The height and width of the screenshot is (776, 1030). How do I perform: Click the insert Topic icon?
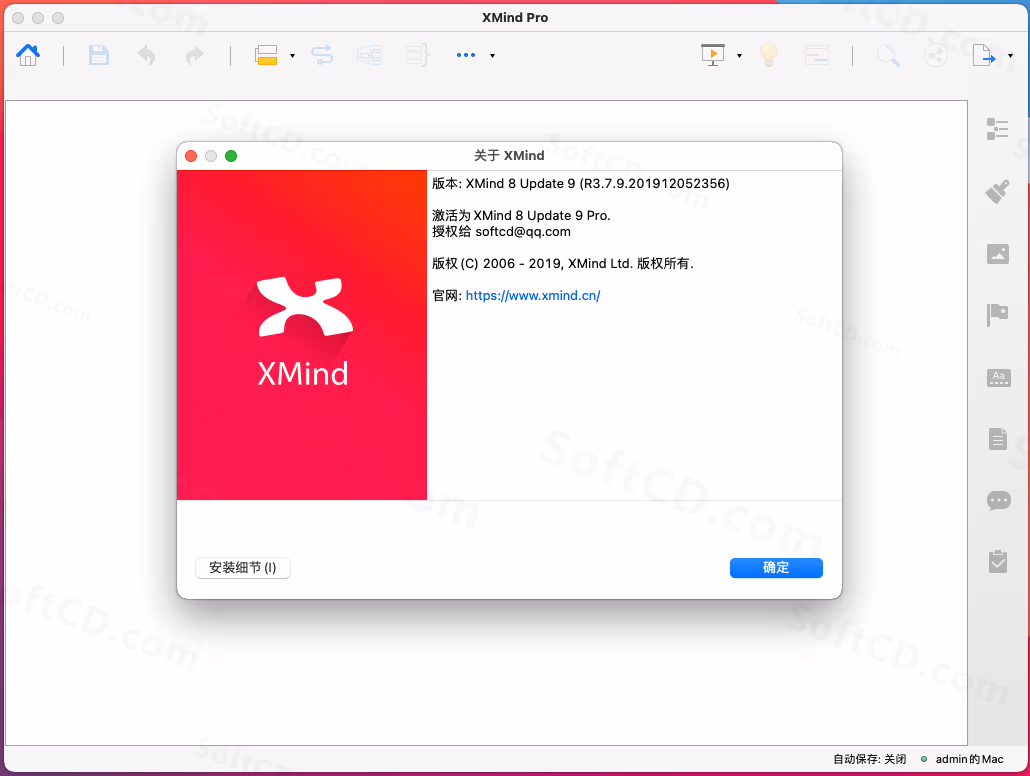coord(266,55)
